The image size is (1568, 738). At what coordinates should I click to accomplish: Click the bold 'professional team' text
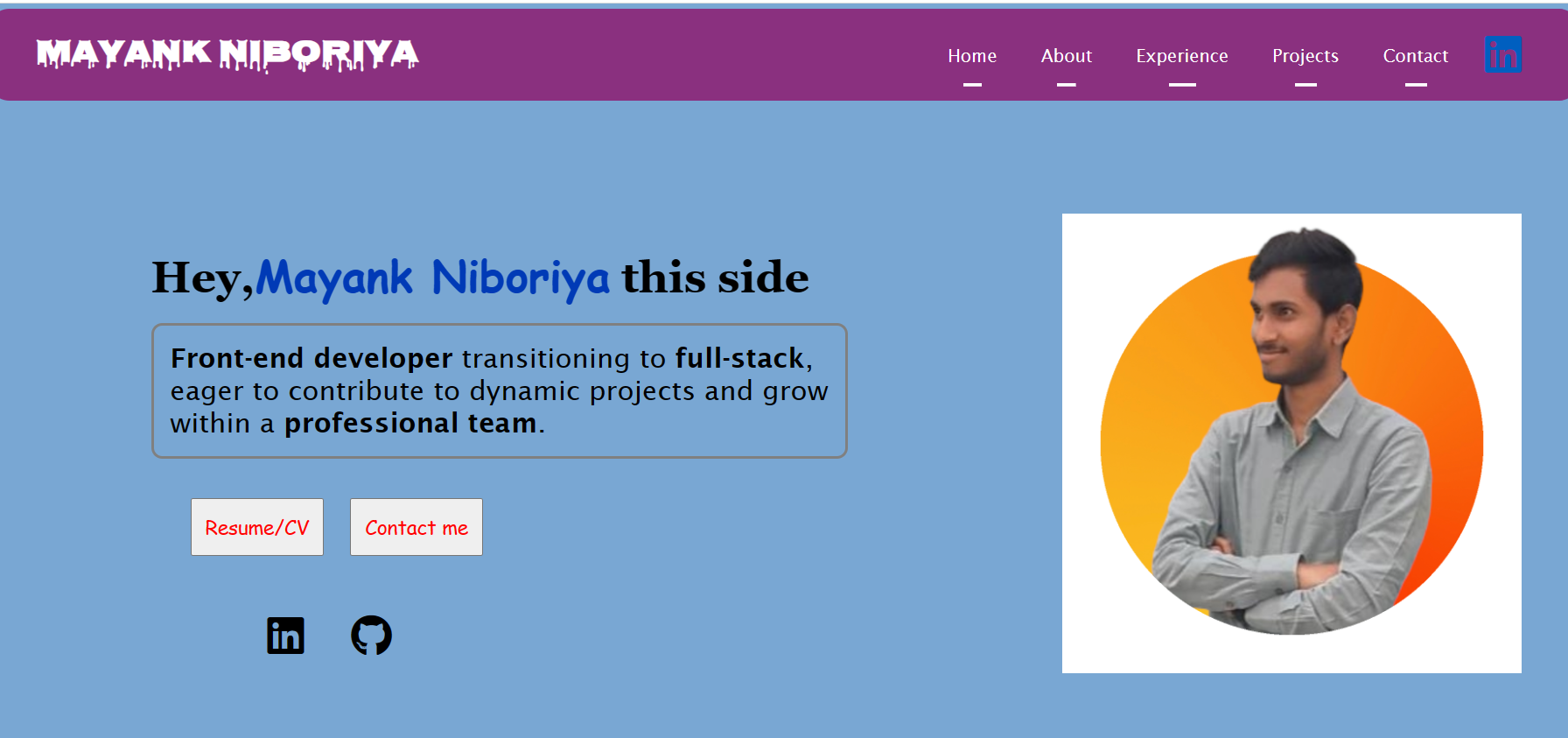(x=409, y=423)
